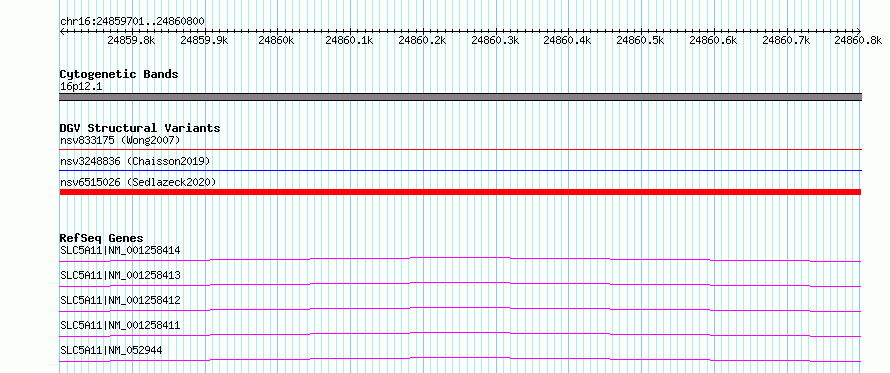Open SLC5A11|NM_001258412 transcript label
This screenshot has width=890, height=373.
tap(120, 300)
